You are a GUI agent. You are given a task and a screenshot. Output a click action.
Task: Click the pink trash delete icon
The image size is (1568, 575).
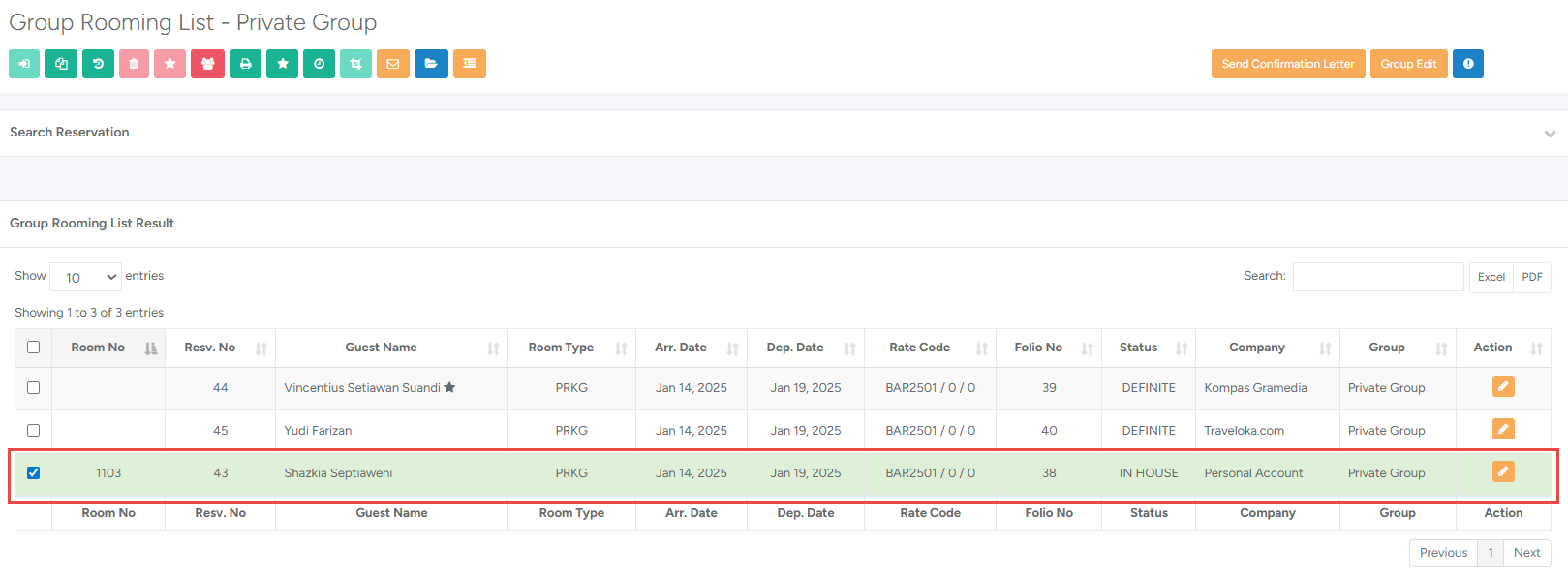coord(134,64)
